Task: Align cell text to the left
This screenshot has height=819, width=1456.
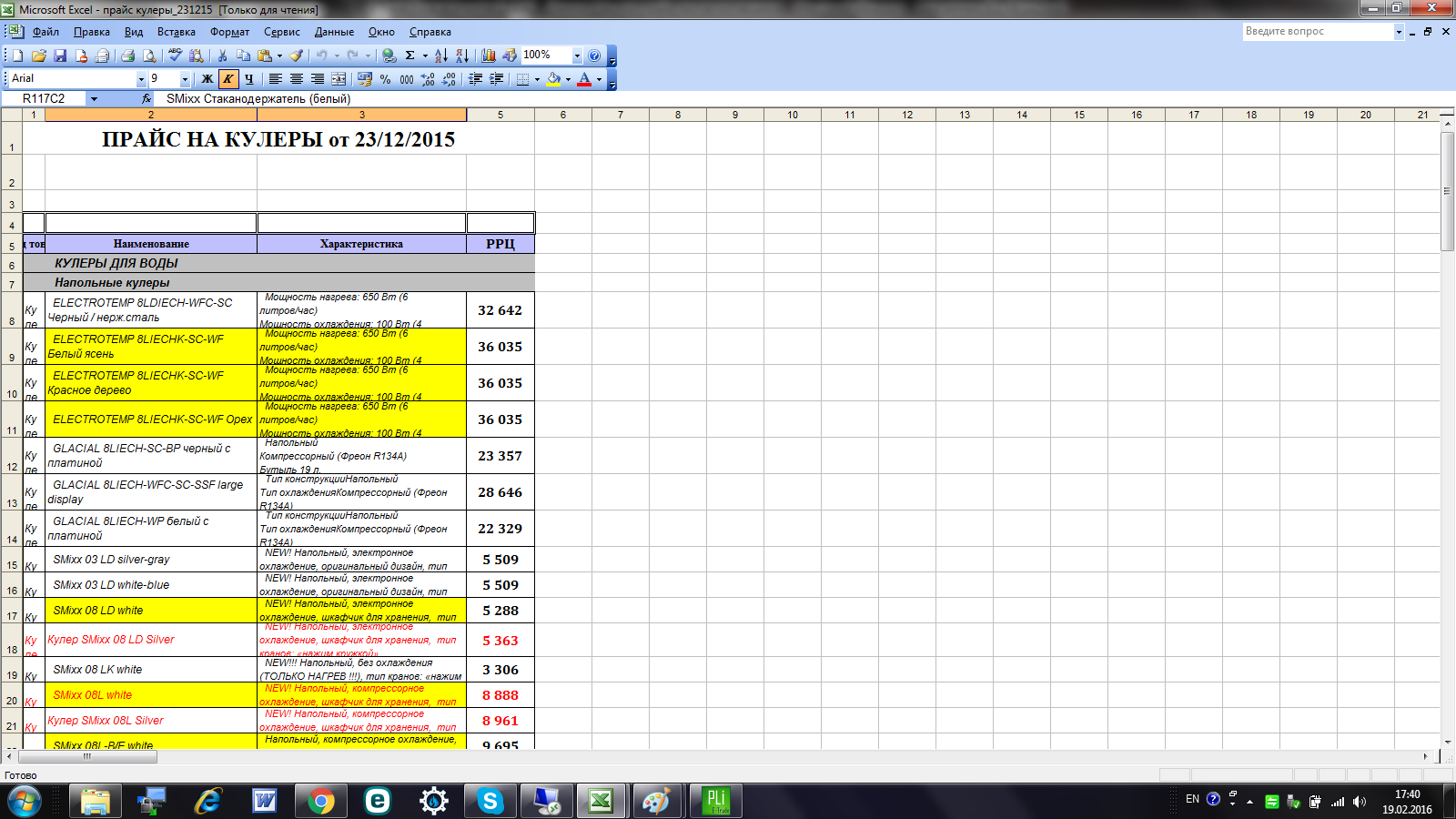Action: (276, 79)
